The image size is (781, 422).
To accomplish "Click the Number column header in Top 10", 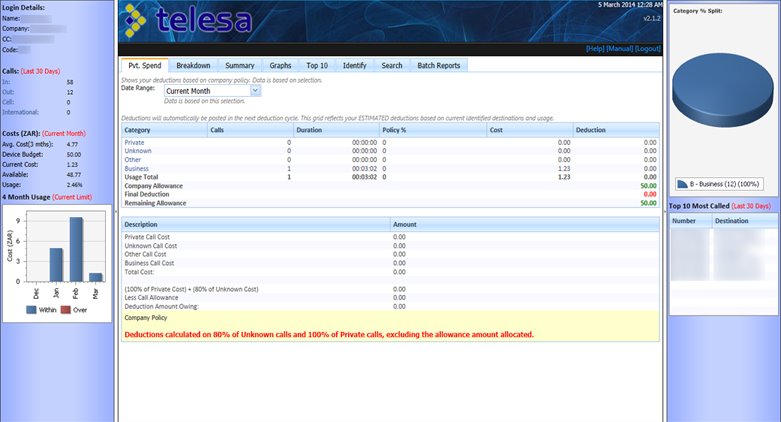I will click(690, 221).
